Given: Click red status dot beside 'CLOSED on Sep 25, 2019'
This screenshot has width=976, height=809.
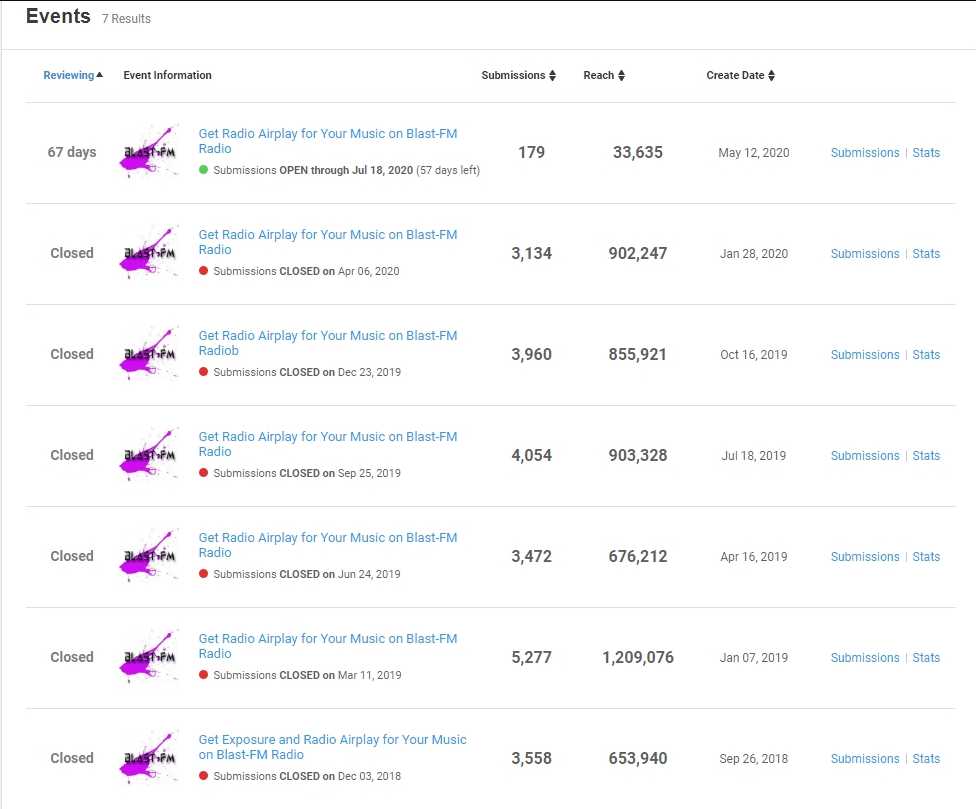Looking at the screenshot, I should 203,472.
